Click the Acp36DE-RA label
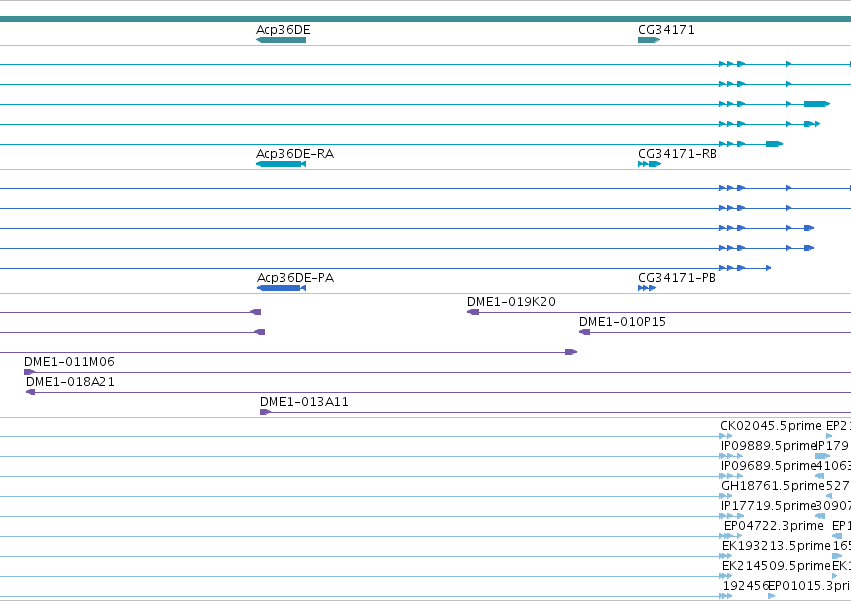Screen dimensions: 851x601 (295, 154)
